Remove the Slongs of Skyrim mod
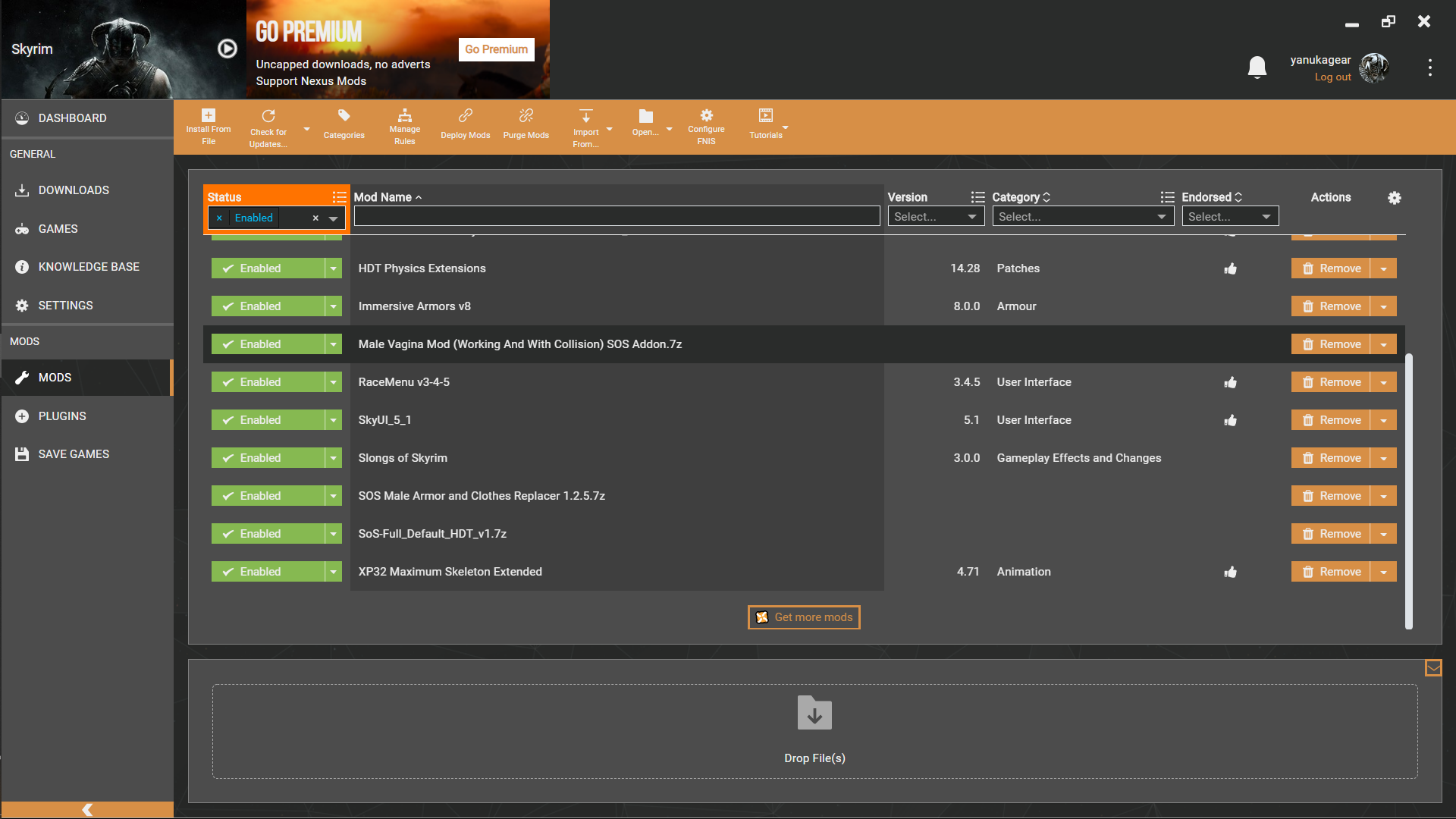This screenshot has height=819, width=1456. click(x=1331, y=458)
